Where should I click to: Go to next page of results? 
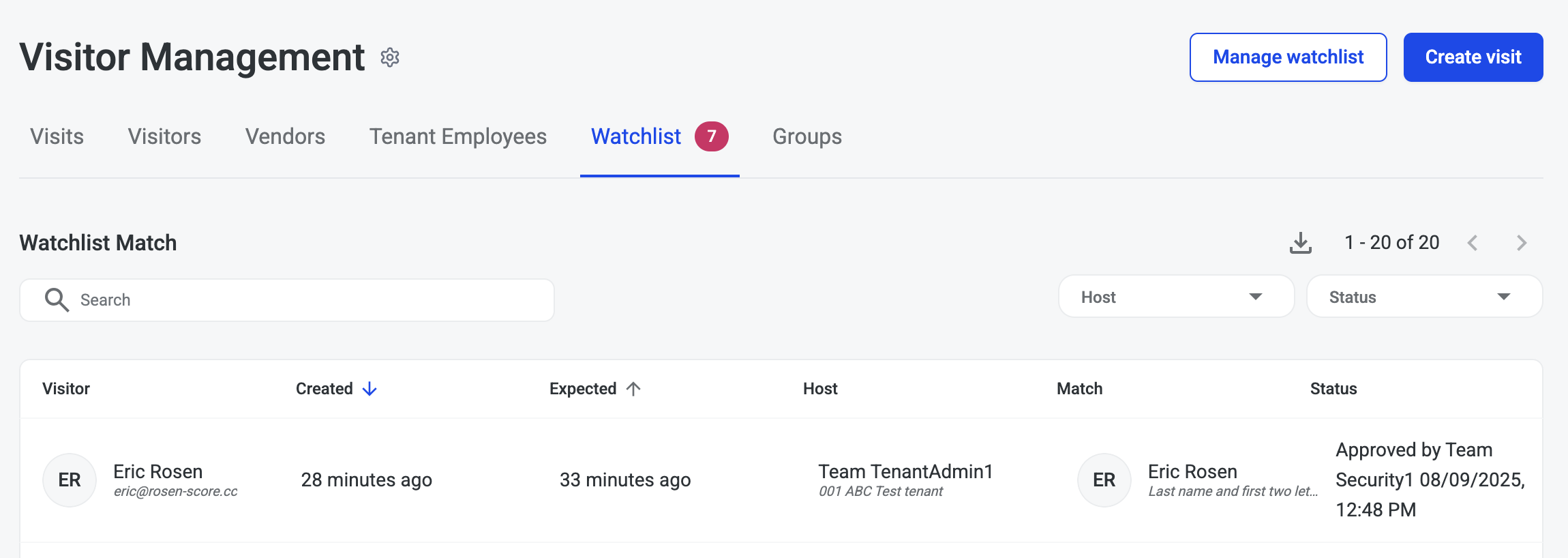coord(1522,243)
